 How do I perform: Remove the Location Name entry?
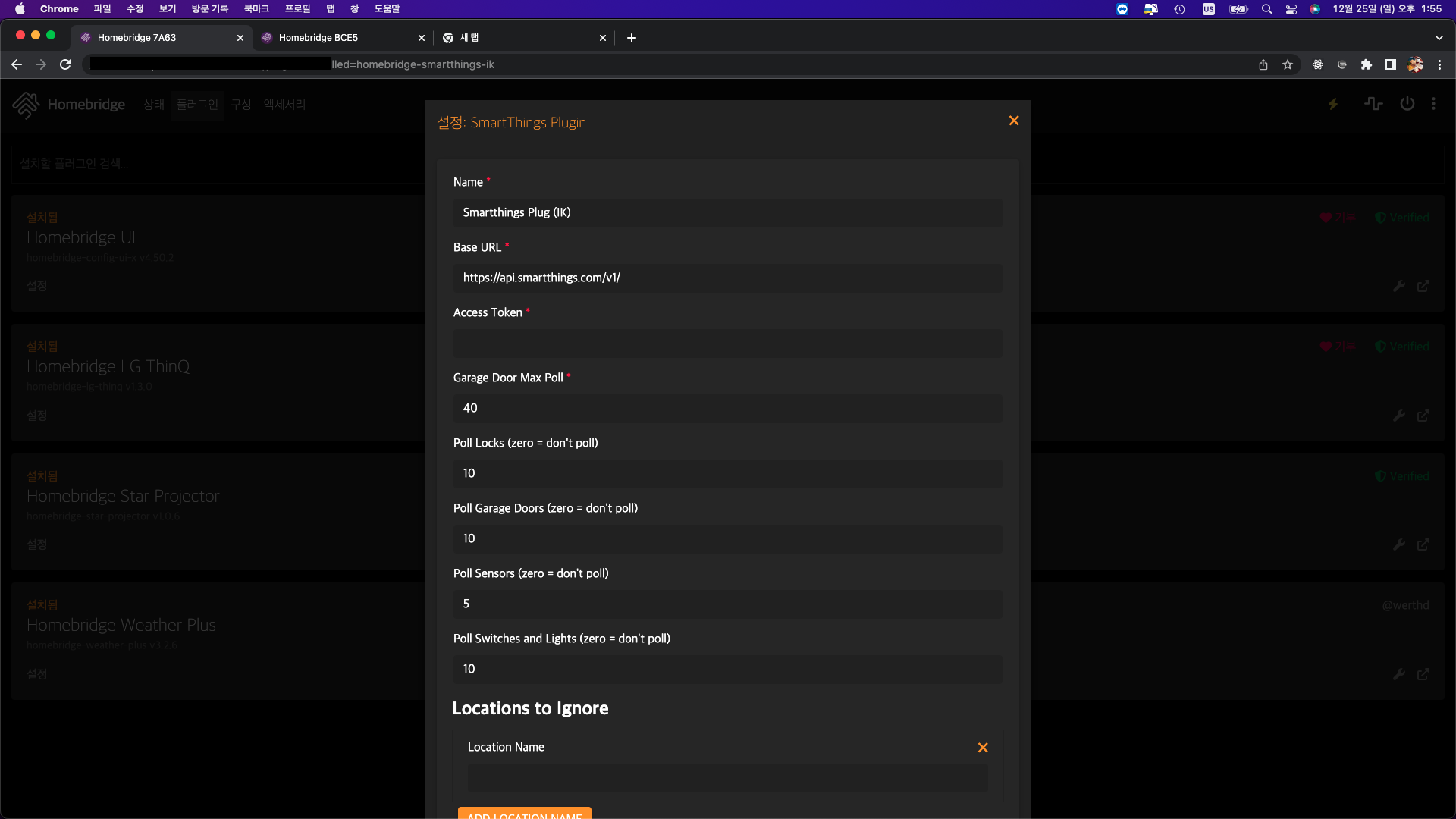[x=983, y=748]
